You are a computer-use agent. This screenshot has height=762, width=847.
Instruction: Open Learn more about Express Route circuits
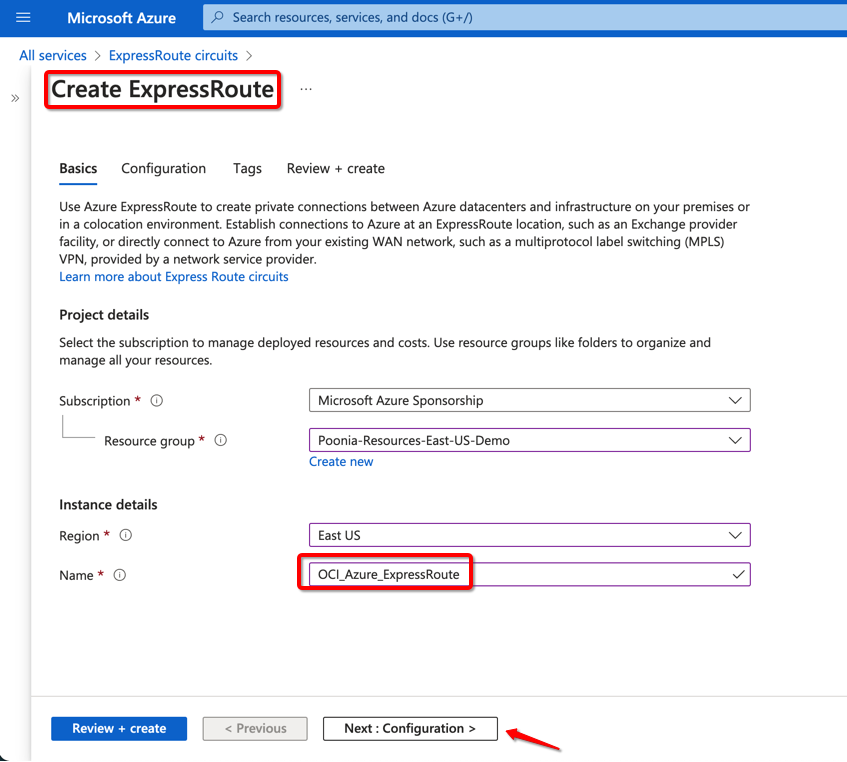click(173, 277)
